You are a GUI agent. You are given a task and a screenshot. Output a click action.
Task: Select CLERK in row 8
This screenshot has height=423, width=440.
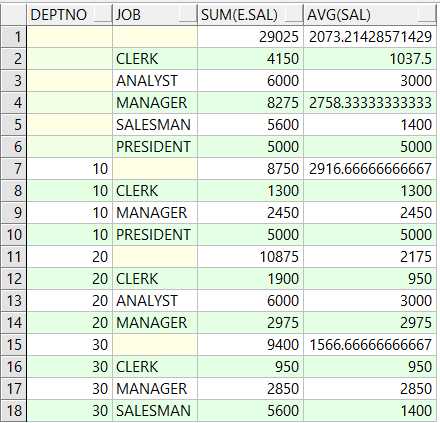click(155, 191)
